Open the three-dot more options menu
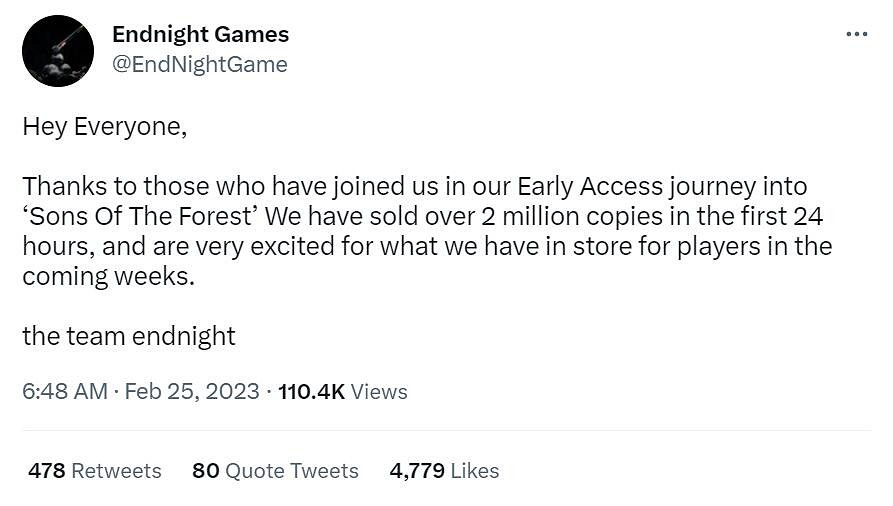 (x=856, y=34)
